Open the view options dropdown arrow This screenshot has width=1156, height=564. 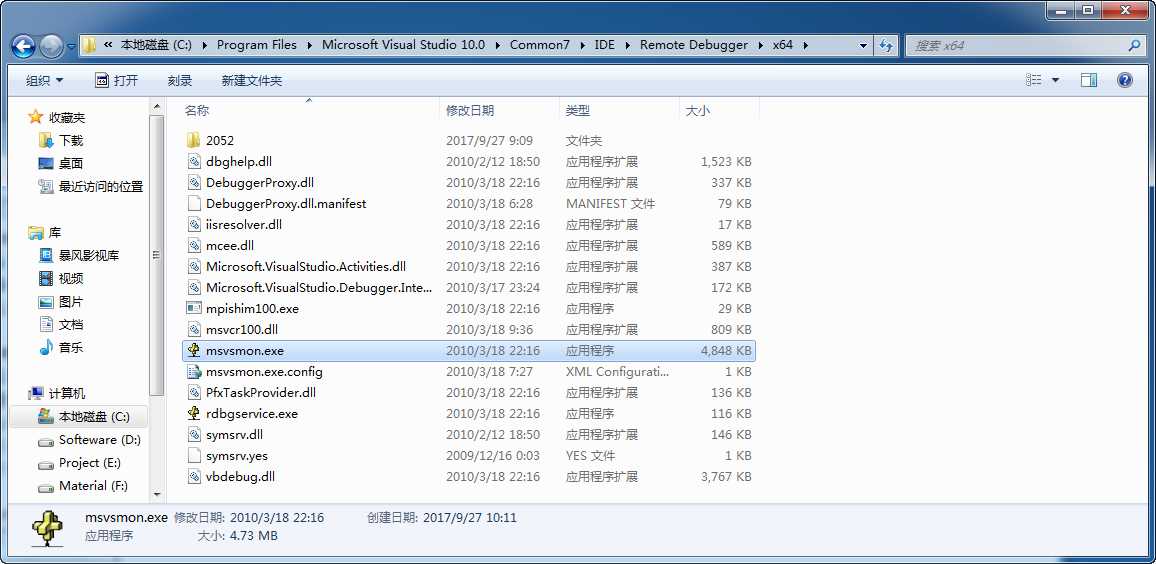pyautogui.click(x=1055, y=80)
